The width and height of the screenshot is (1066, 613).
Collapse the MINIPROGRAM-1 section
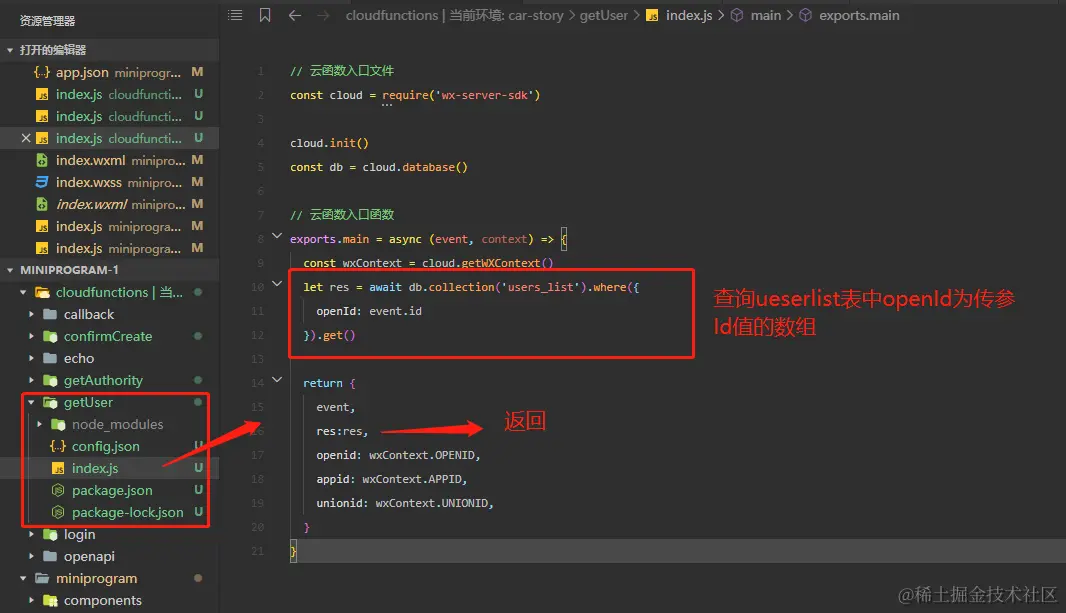pyautogui.click(x=10, y=270)
